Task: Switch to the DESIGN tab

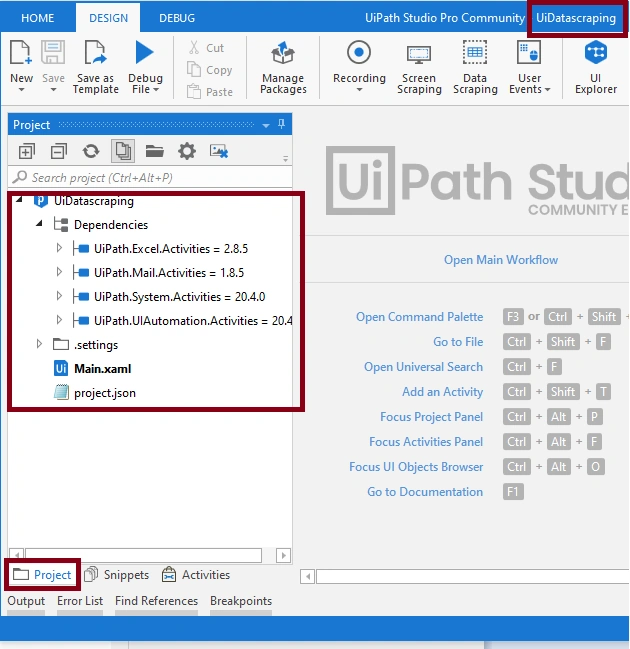Action: click(108, 18)
